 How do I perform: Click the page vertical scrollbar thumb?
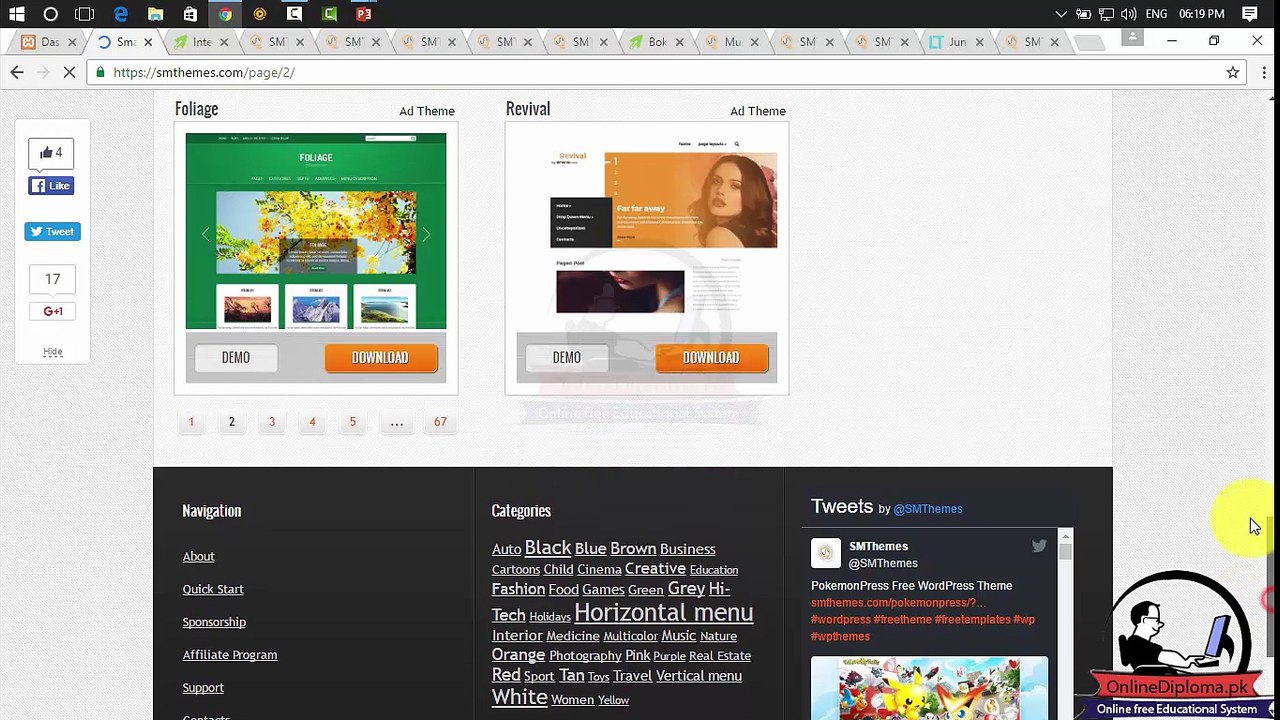pyautogui.click(x=1272, y=585)
